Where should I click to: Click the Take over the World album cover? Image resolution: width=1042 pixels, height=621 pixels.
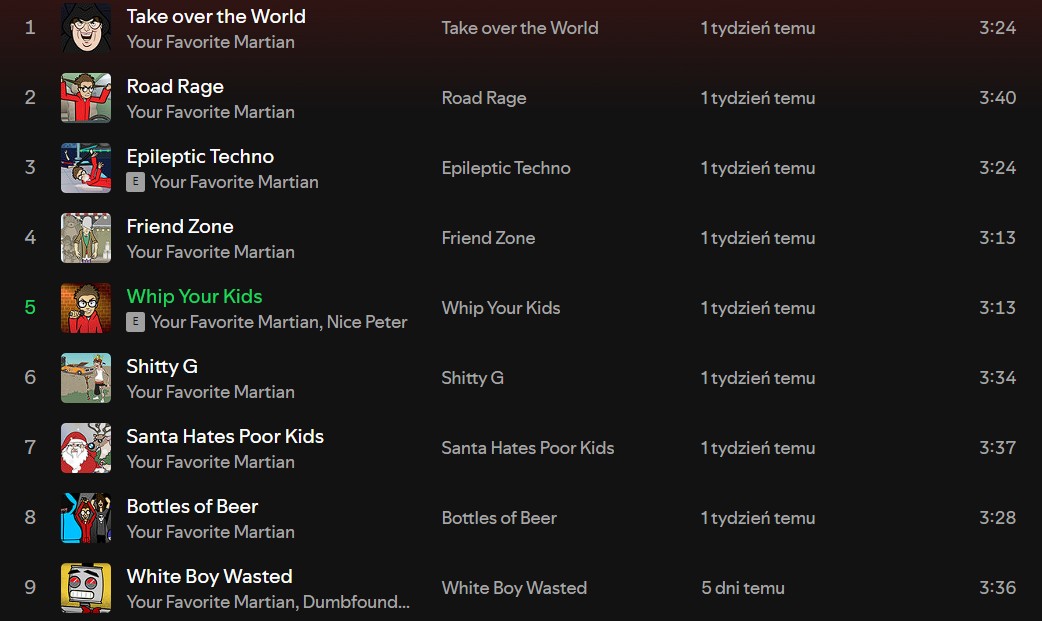(x=86, y=28)
